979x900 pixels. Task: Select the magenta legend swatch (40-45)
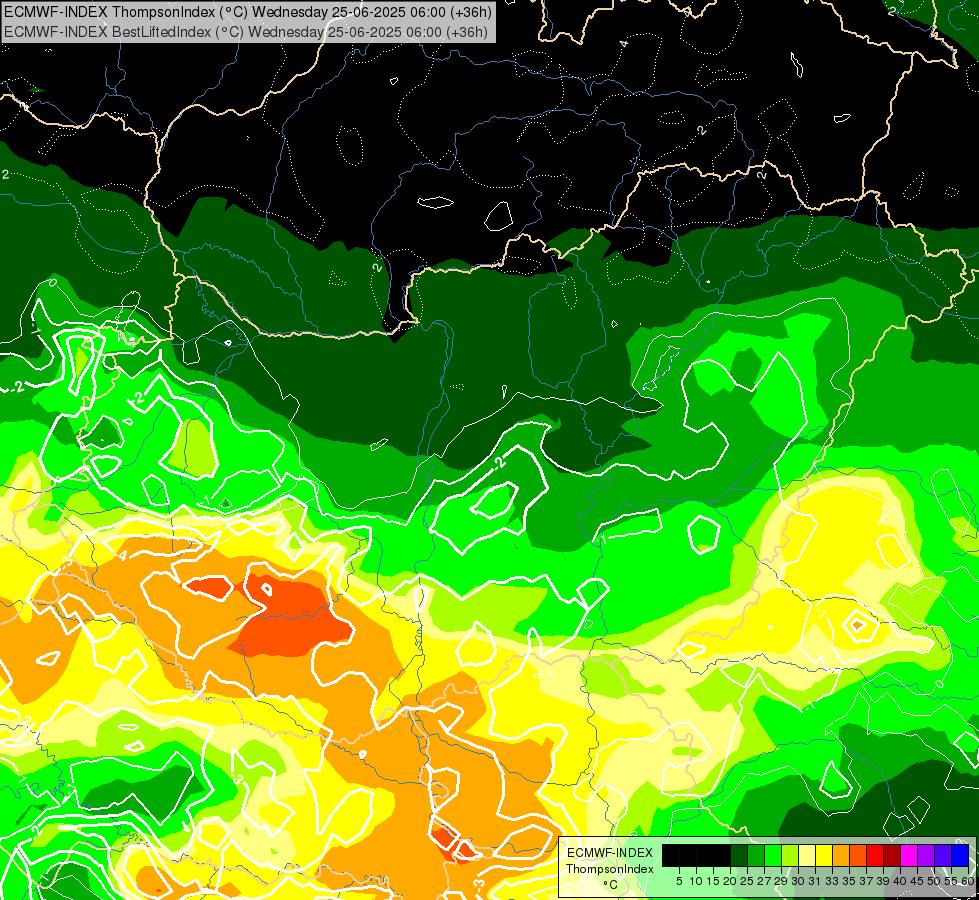click(909, 855)
